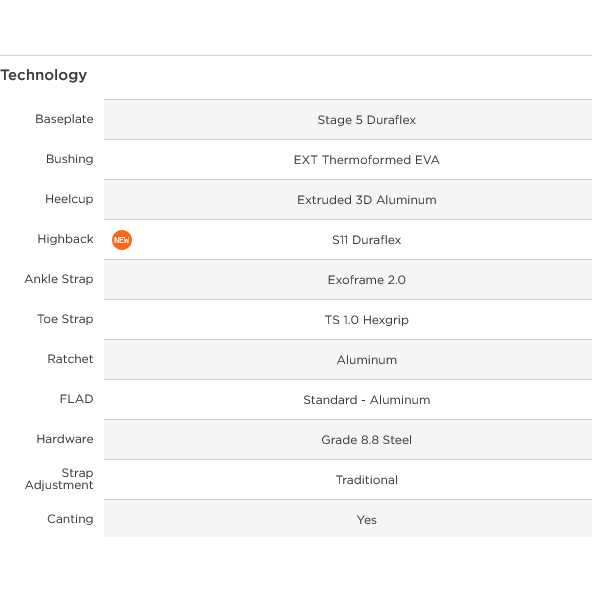The width and height of the screenshot is (592, 592).
Task: Select EXT Thermoformed EVA text
Action: click(x=367, y=160)
